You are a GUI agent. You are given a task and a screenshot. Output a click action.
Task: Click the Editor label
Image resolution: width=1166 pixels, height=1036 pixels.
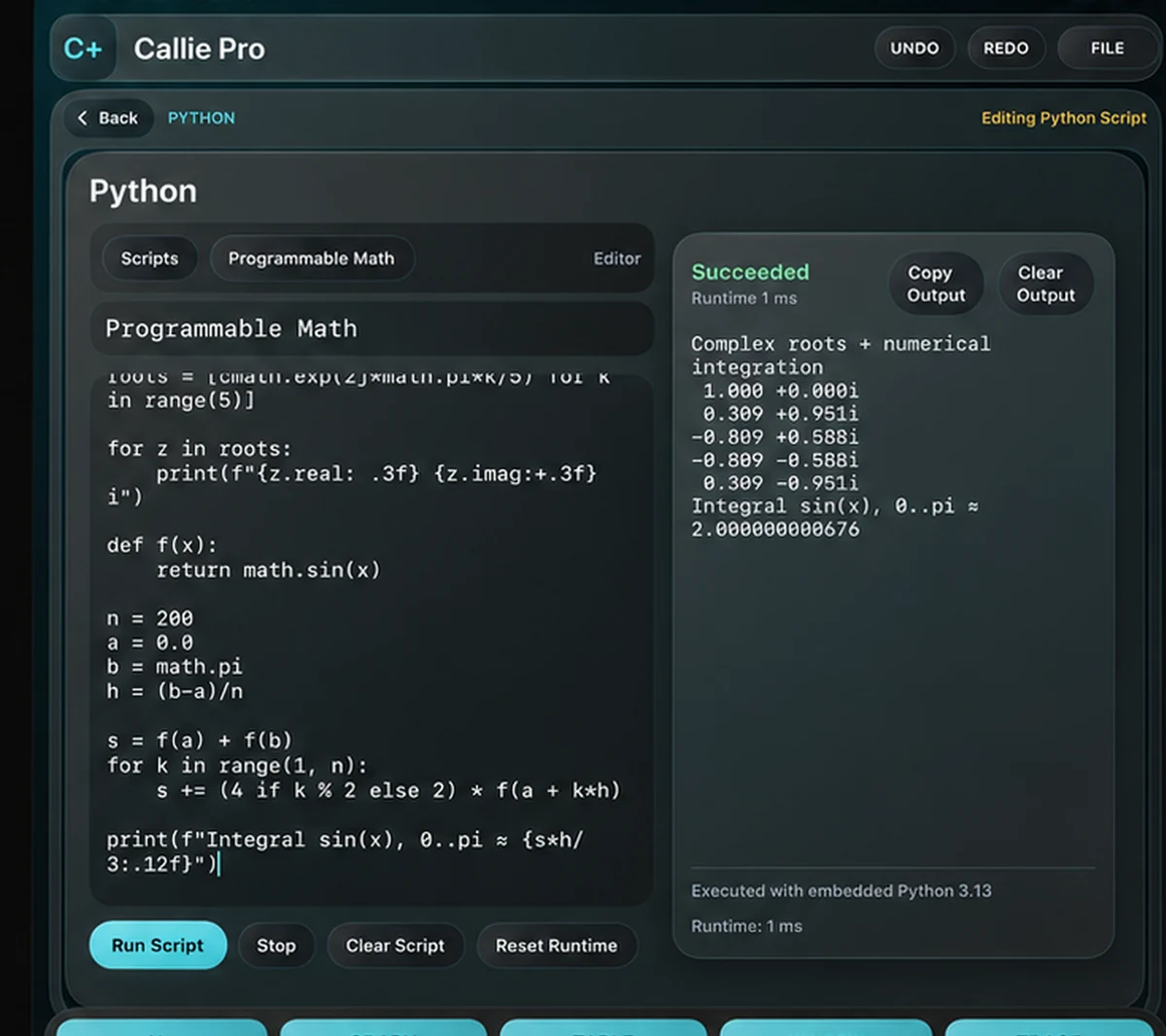point(617,259)
